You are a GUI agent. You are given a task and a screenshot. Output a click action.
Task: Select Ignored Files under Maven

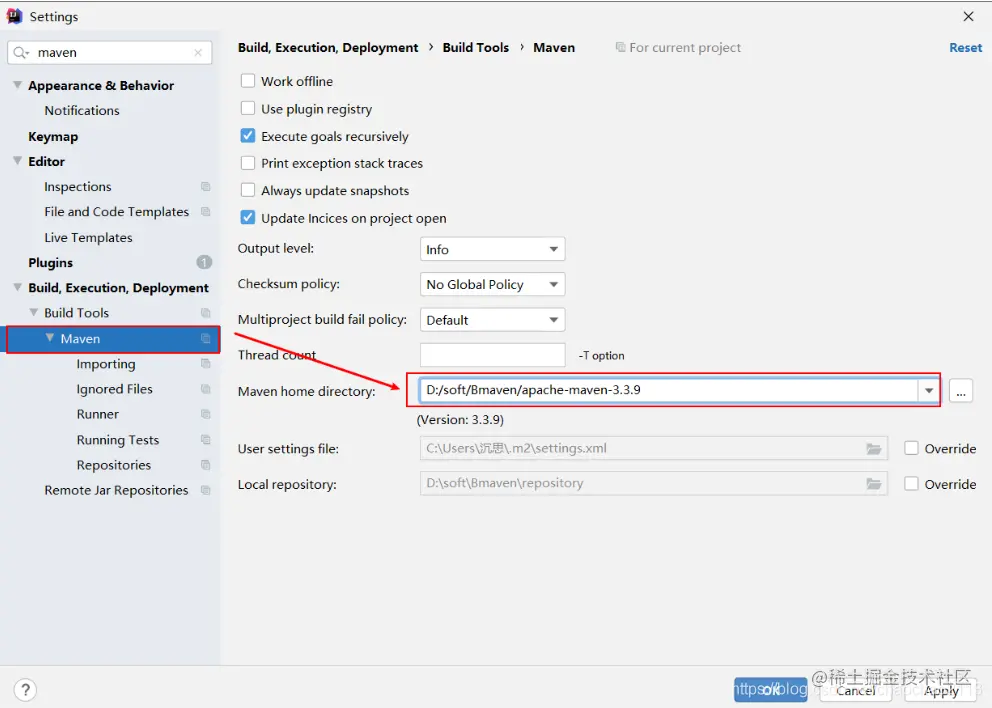pos(115,389)
